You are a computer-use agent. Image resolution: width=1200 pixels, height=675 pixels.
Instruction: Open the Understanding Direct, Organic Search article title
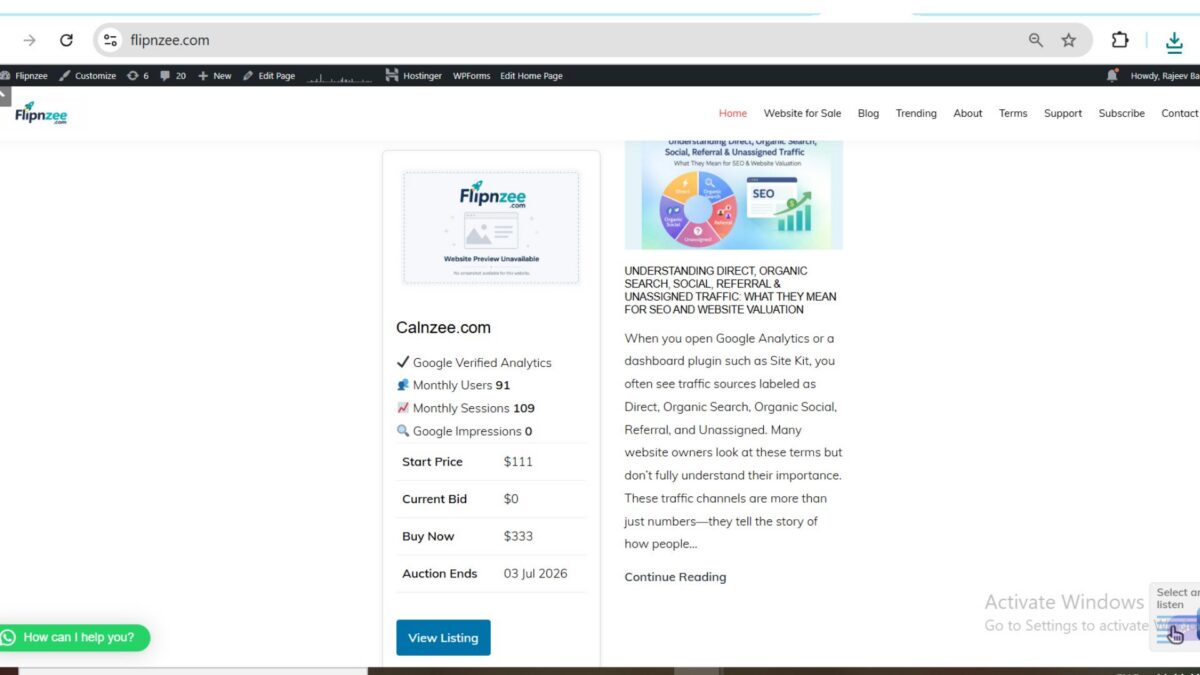click(731, 290)
